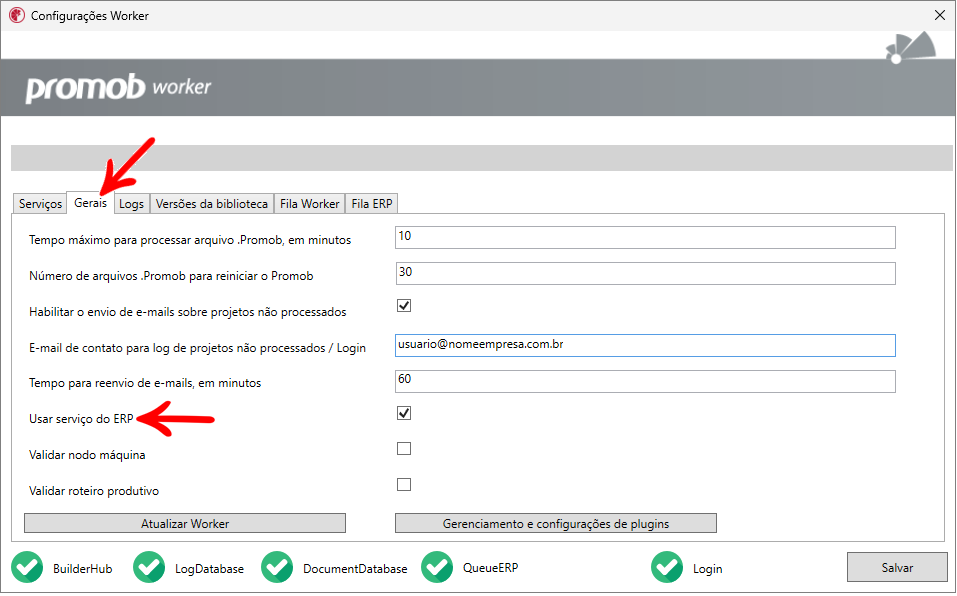
Task: Open Gerenciamento e configurações de plugins
Action: tap(556, 523)
